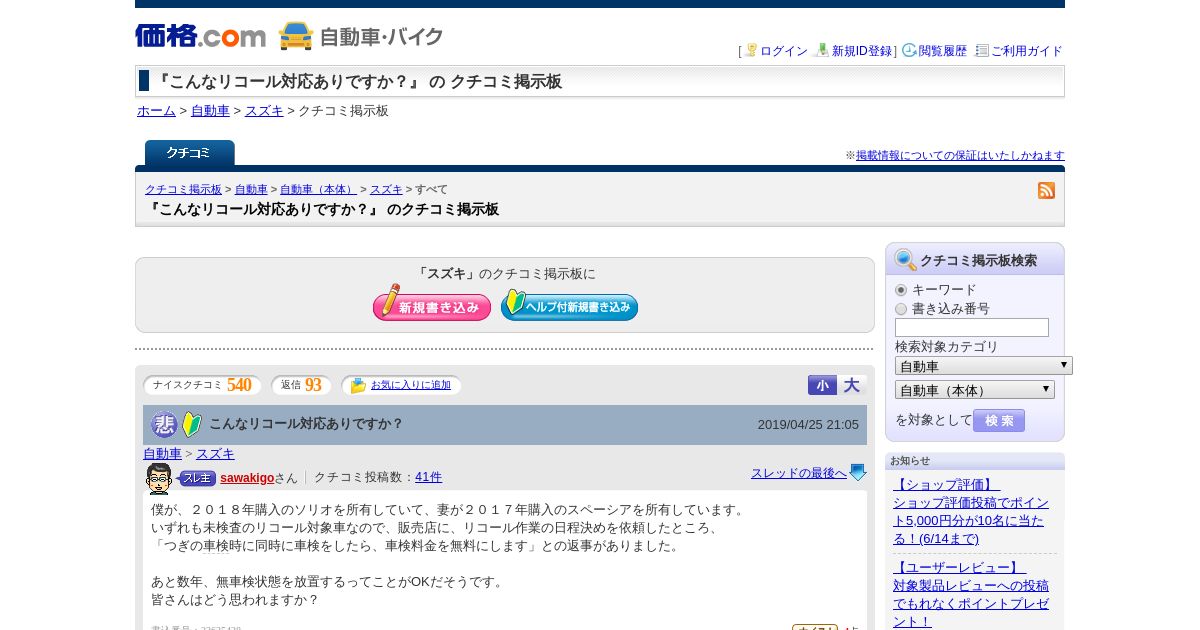Click スズキ link above the author
The image size is (1200, 630).
pyautogui.click(x=215, y=454)
